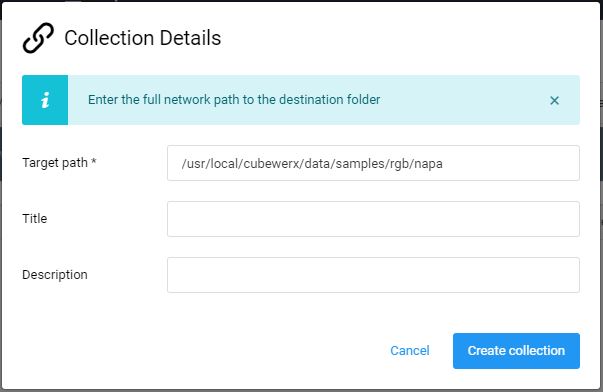Click the Collection Details heading text

[143, 38]
